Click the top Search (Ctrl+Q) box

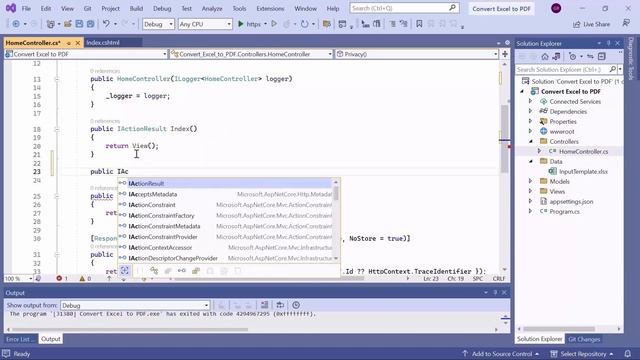[x=404, y=8]
